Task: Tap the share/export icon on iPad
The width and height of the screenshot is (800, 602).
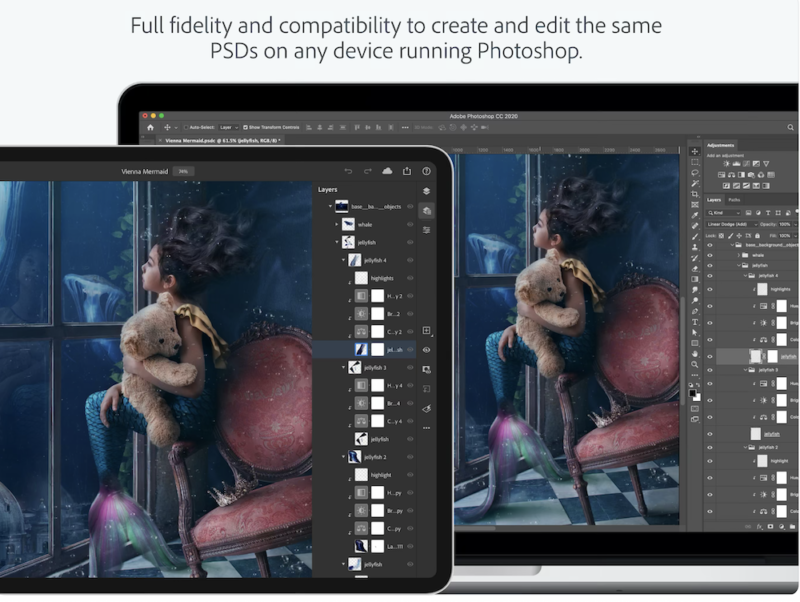Action: click(407, 171)
